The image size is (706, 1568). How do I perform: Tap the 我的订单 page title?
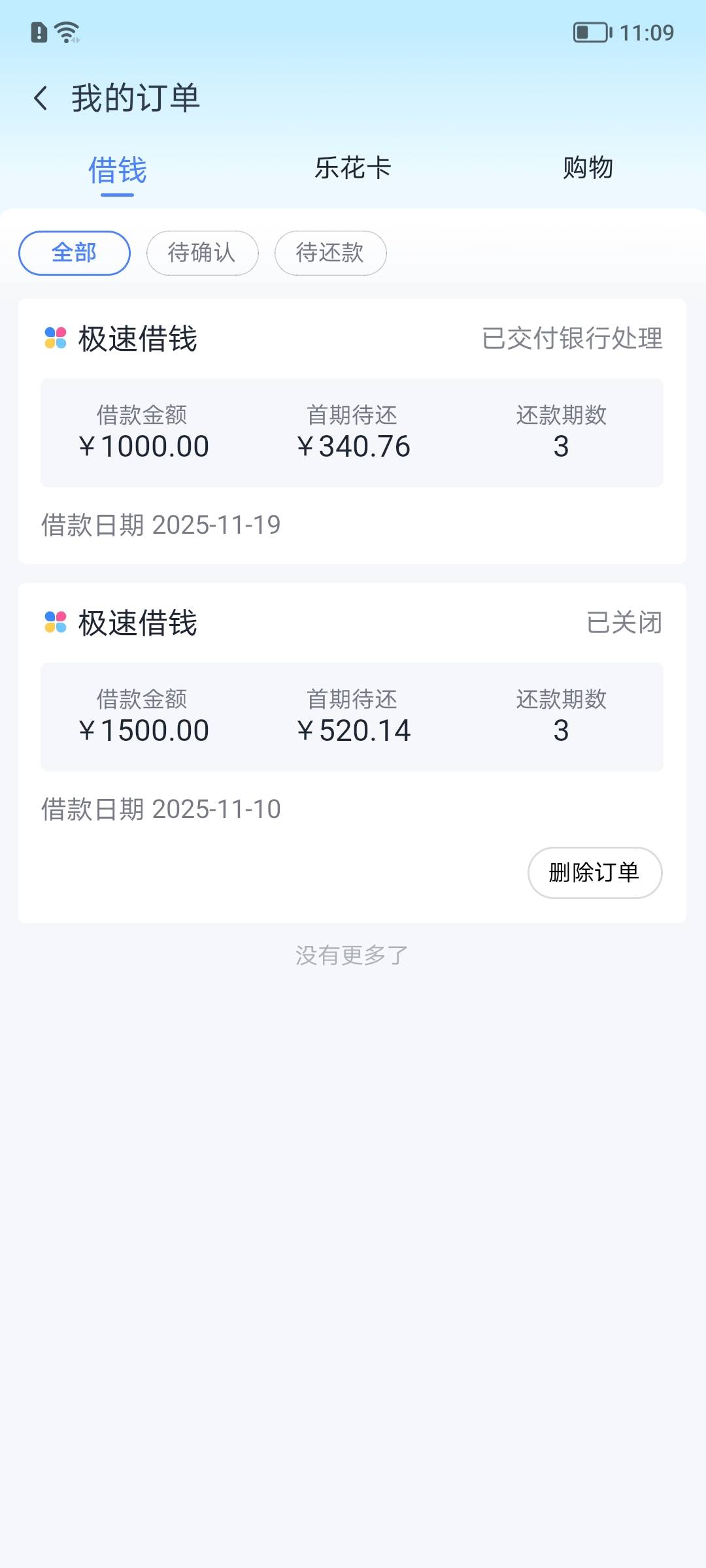(x=135, y=99)
